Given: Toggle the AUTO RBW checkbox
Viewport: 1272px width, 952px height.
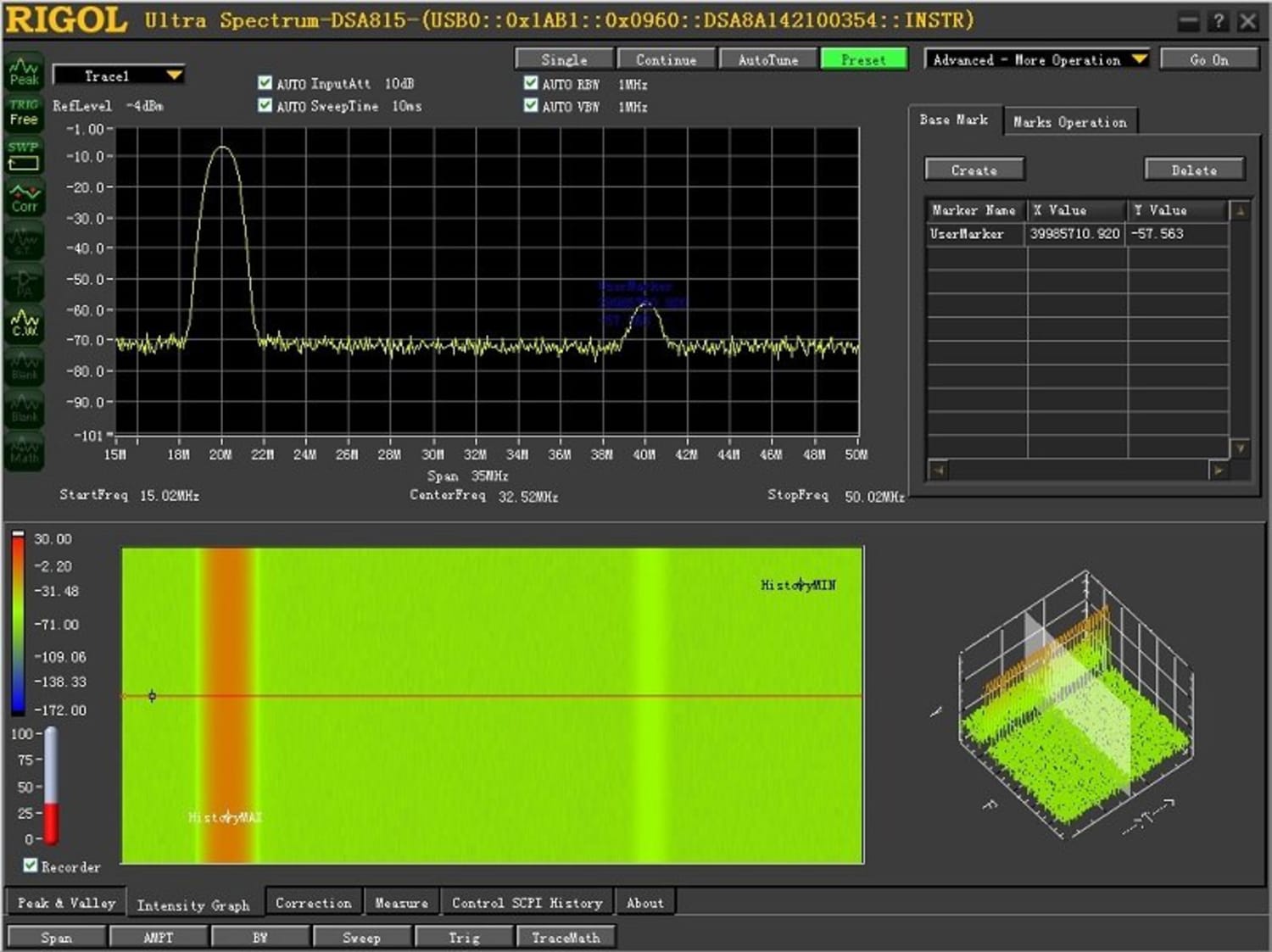Looking at the screenshot, I should pyautogui.click(x=531, y=82).
